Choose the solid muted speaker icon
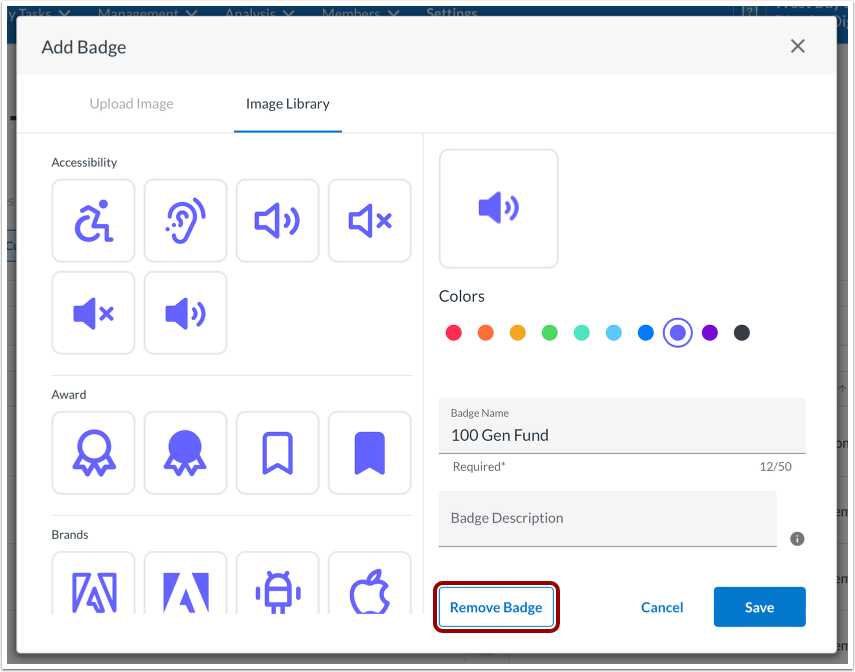The width and height of the screenshot is (855, 672). [x=93, y=313]
